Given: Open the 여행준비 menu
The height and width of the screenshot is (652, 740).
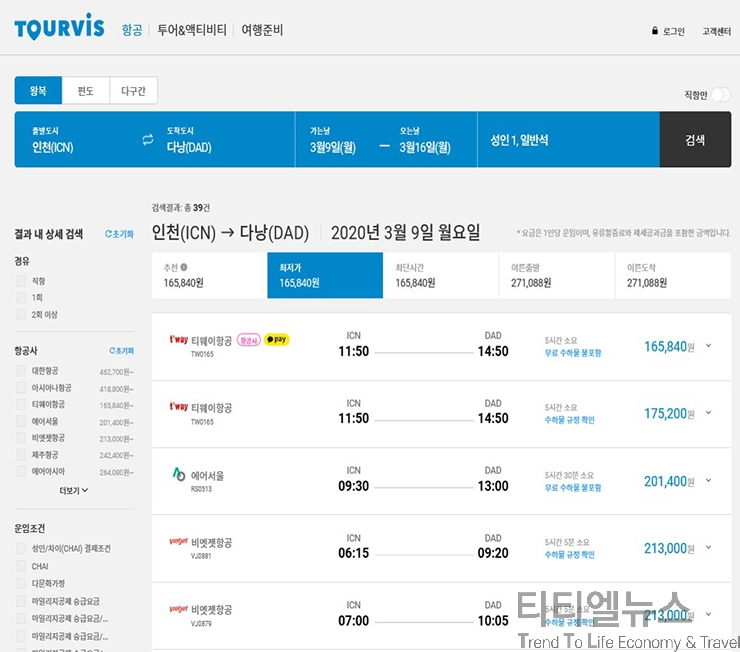Looking at the screenshot, I should pyautogui.click(x=262, y=30).
